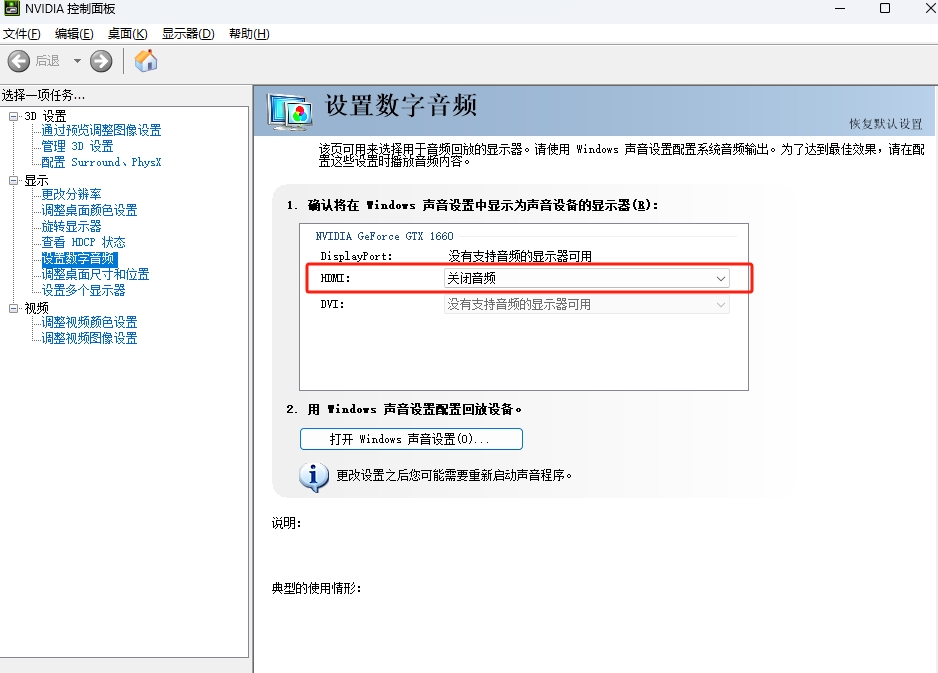The width and height of the screenshot is (938, 673).
Task: Open the Back history dropdown arrow
Action: tap(77, 61)
